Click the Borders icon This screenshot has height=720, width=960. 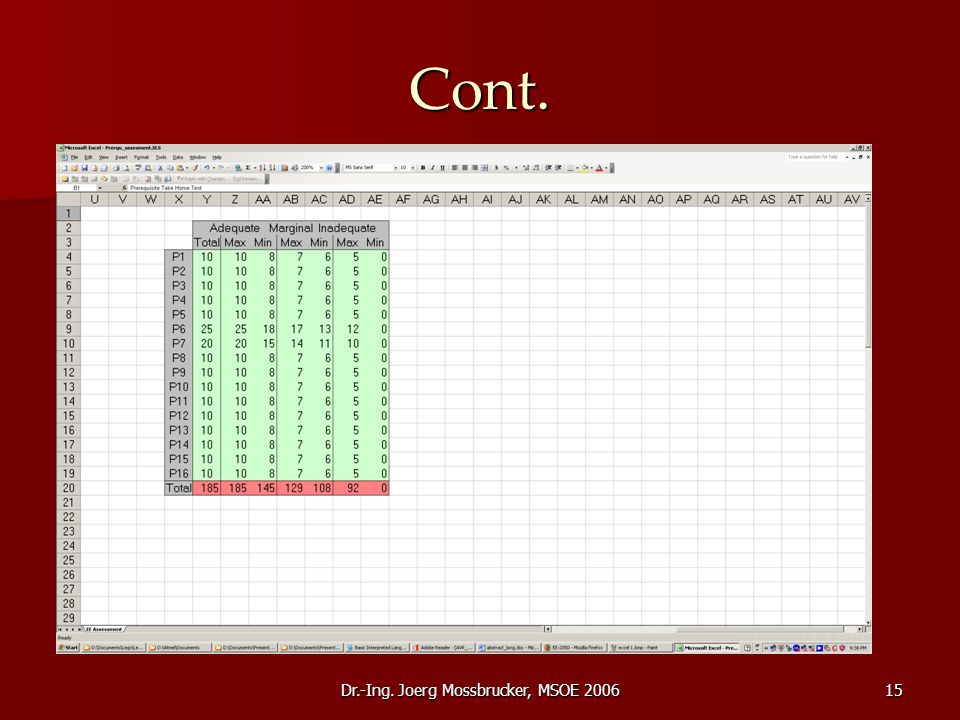click(570, 168)
